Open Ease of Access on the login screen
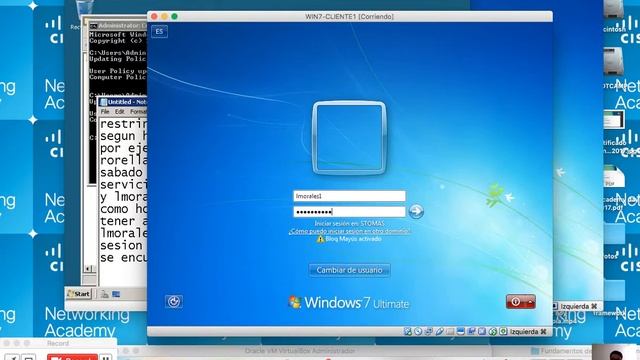Viewport: 640px width, 360px height. (174, 302)
